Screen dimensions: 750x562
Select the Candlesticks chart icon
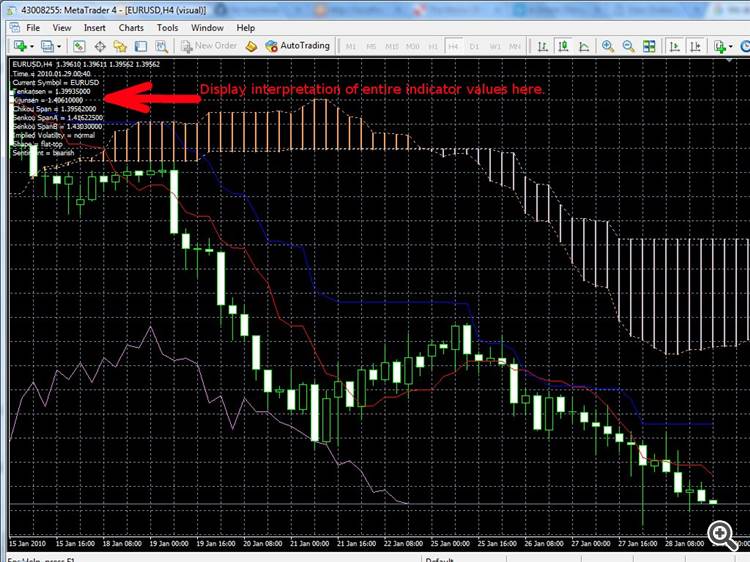pyautogui.click(x=563, y=46)
